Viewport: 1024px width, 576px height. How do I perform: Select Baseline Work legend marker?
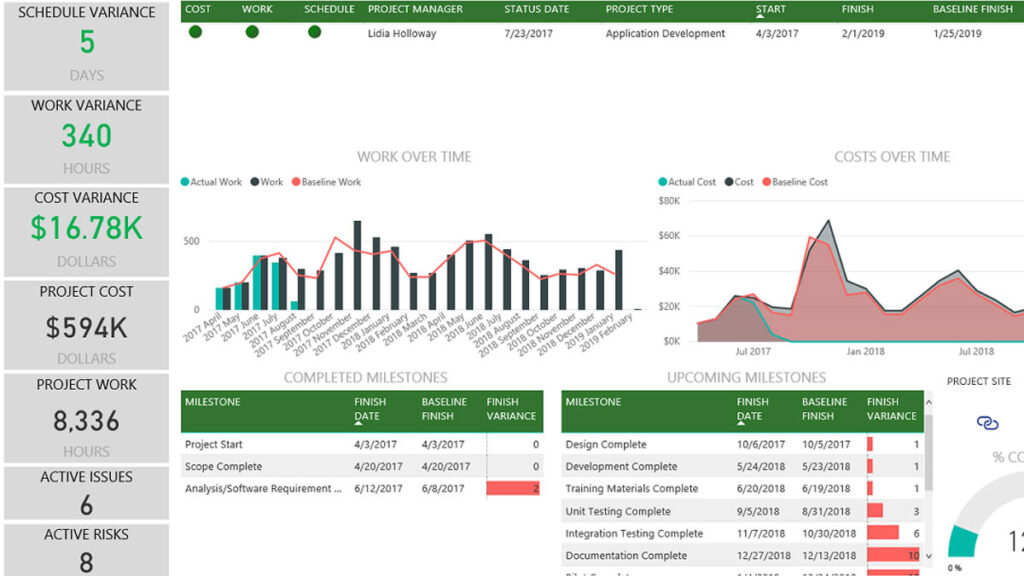click(x=296, y=182)
